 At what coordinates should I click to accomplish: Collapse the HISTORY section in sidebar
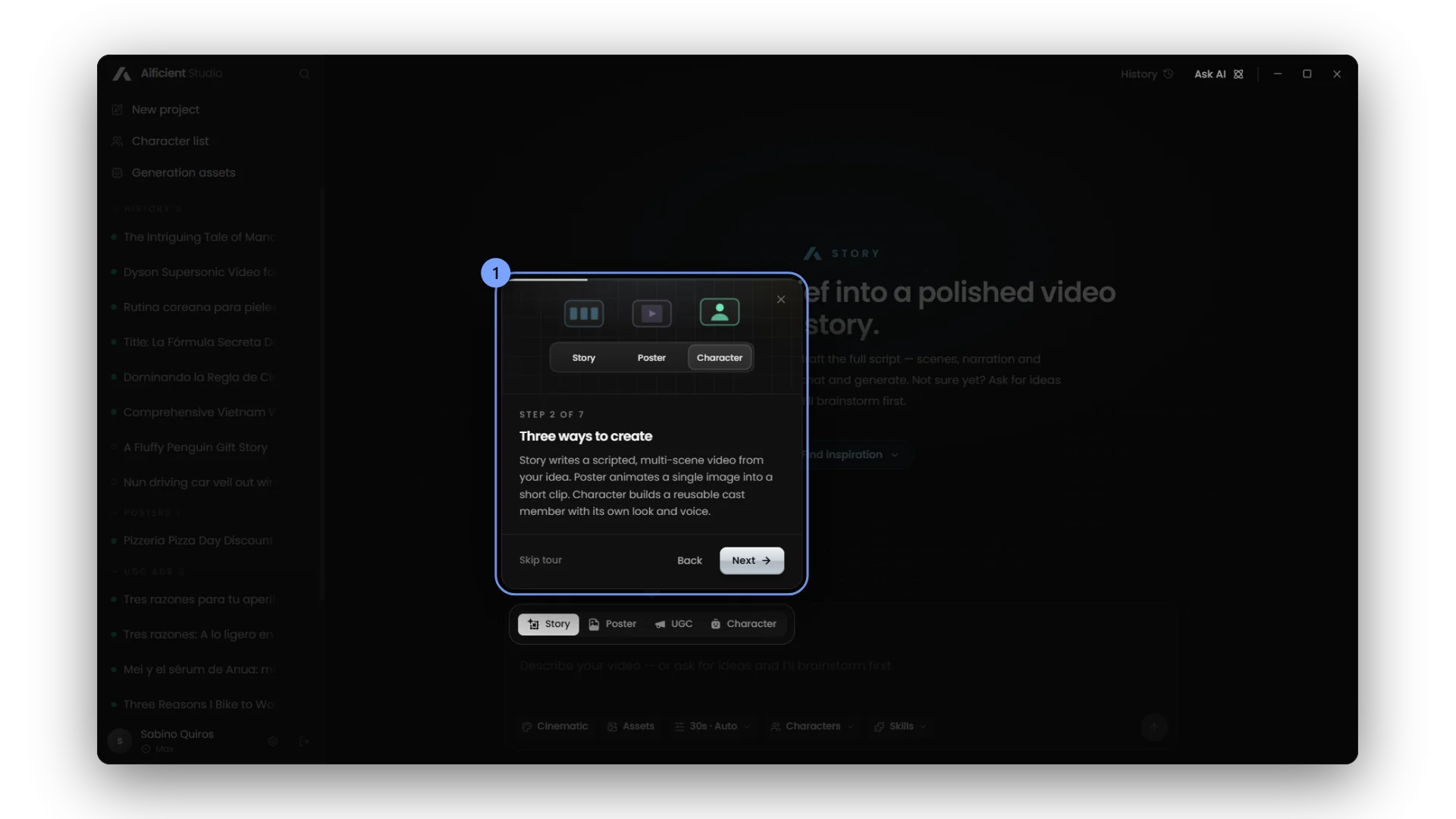point(146,209)
